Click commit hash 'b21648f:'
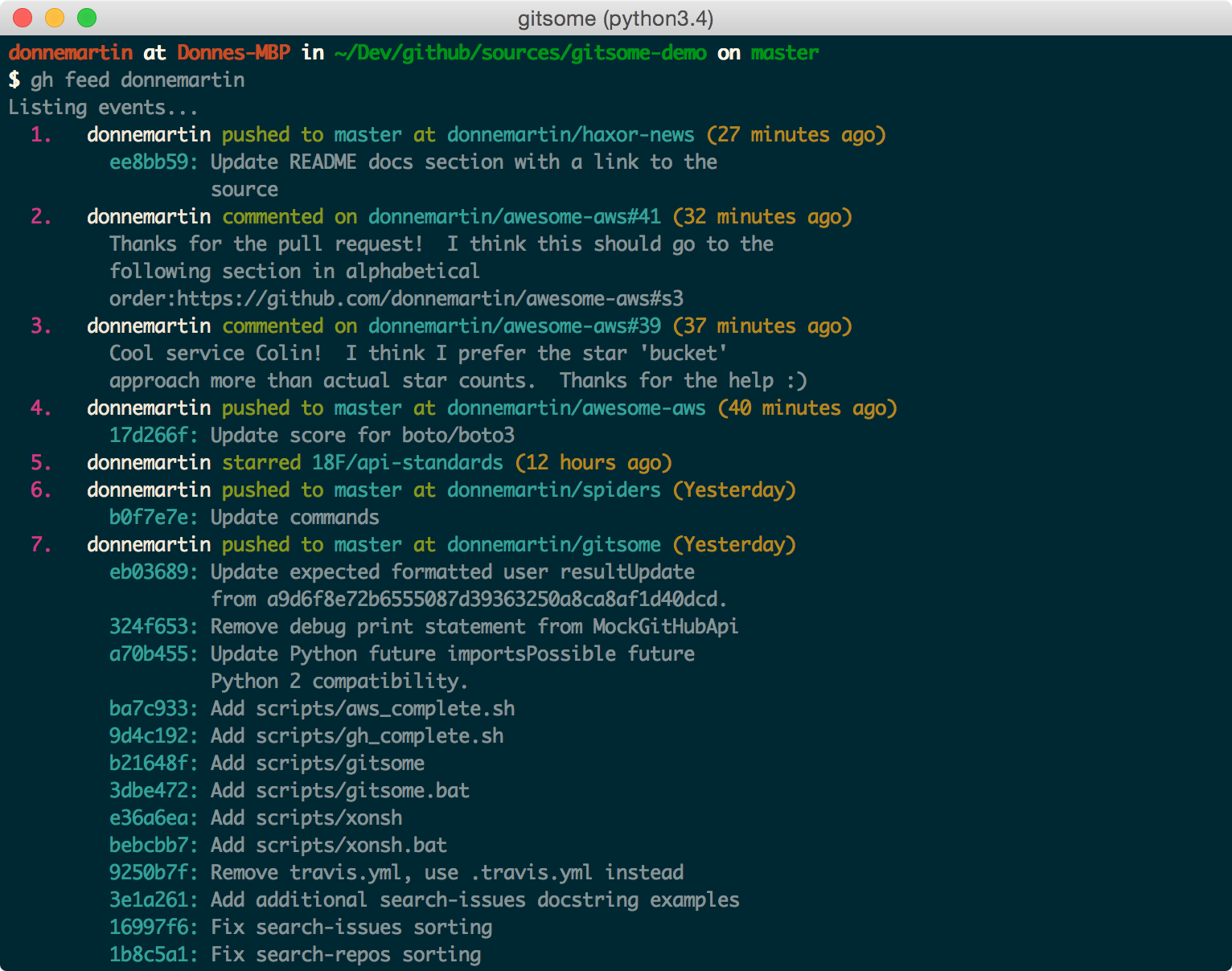 pyautogui.click(x=154, y=764)
